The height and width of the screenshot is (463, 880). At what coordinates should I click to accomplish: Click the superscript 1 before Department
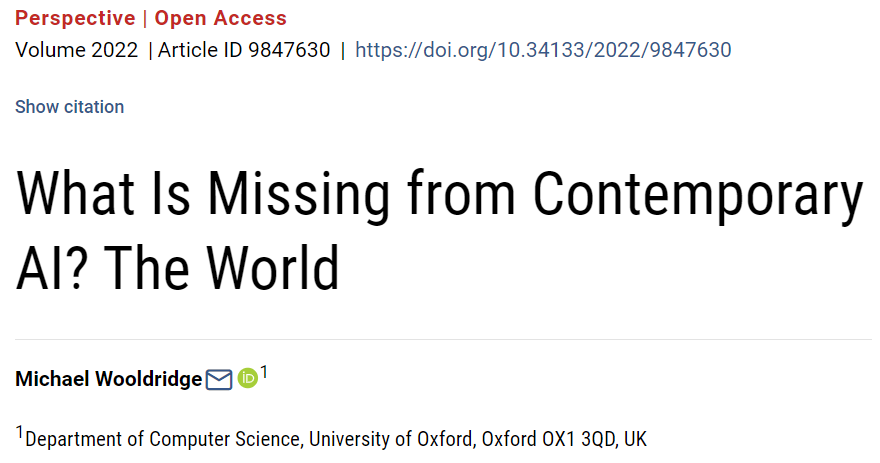(19, 432)
